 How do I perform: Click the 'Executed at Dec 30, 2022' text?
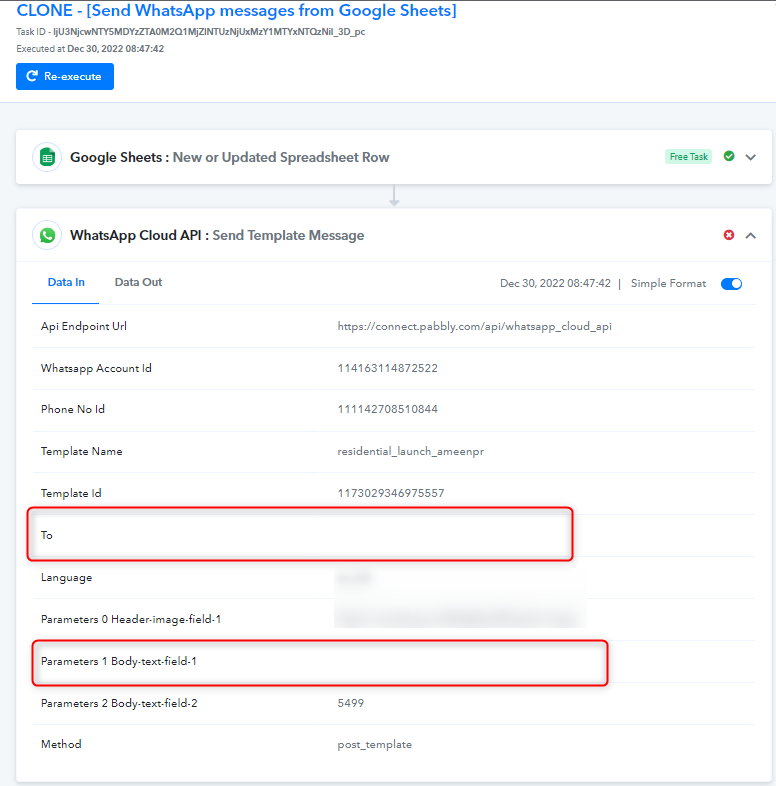pos(90,49)
